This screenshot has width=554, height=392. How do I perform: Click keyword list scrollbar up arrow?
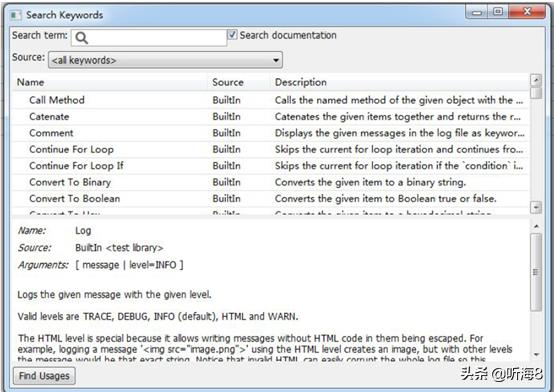tap(536, 80)
